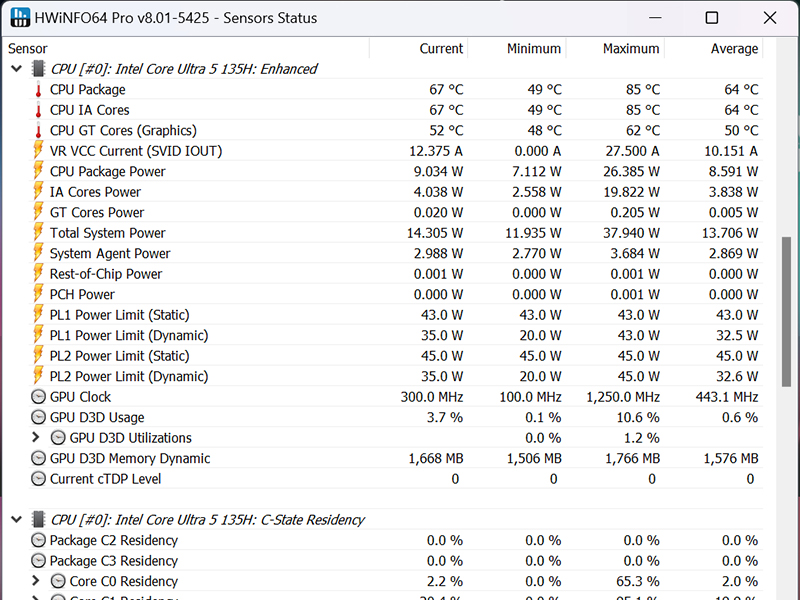Click the Sensor column header

click(x=28, y=48)
